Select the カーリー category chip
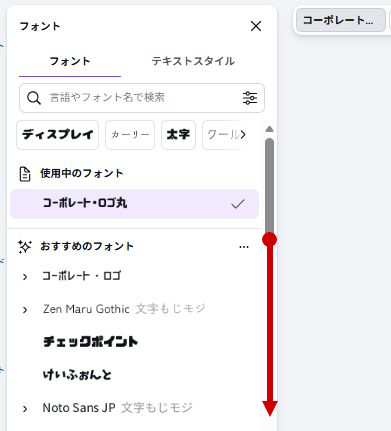The width and height of the screenshot is (391, 431). coord(130,135)
